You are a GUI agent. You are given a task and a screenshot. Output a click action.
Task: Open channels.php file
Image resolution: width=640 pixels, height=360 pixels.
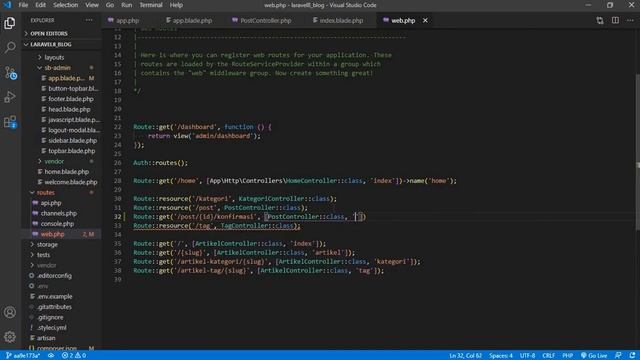tap(59, 213)
